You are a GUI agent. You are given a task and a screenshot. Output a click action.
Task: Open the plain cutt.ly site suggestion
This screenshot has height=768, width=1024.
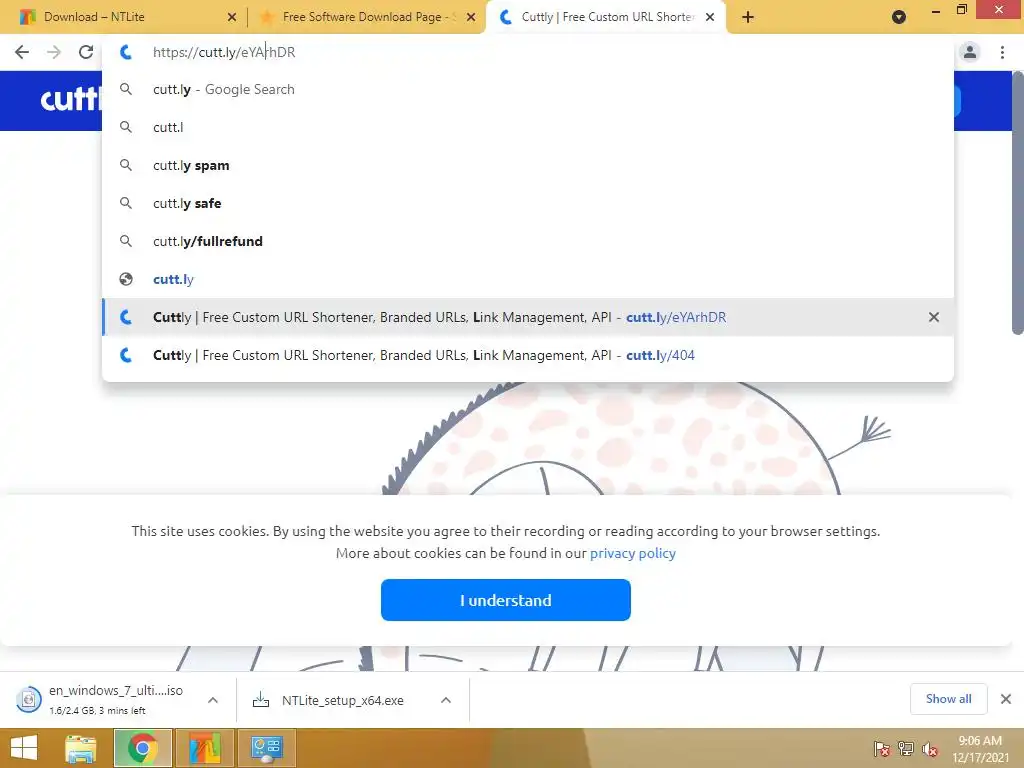point(528,279)
